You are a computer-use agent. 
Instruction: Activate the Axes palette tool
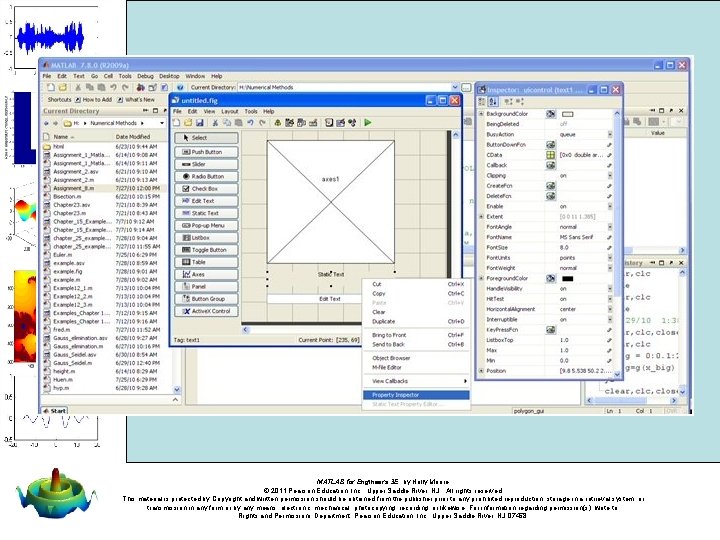(x=206, y=274)
